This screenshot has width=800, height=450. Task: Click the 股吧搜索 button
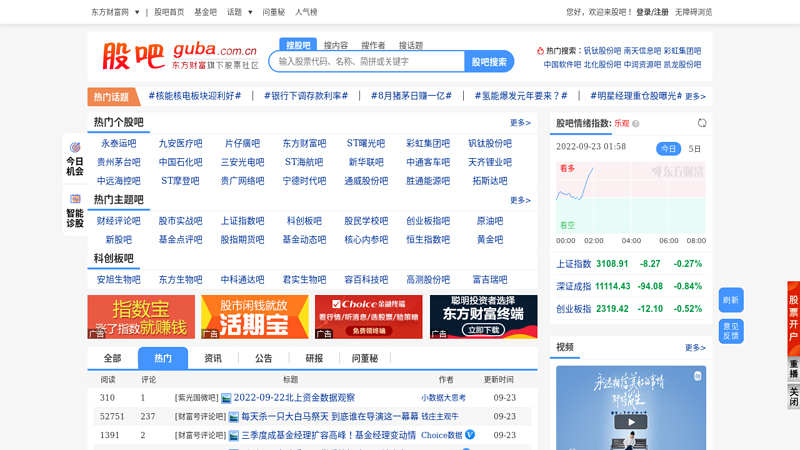[489, 61]
